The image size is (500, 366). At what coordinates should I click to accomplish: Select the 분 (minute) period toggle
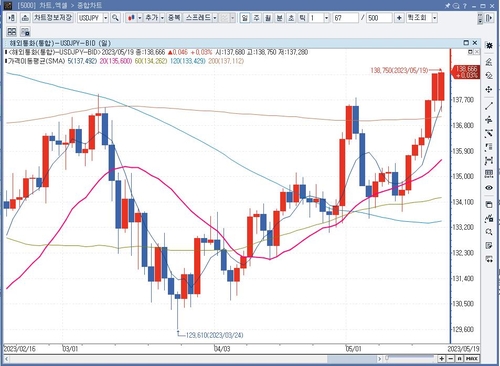[x=279, y=18]
